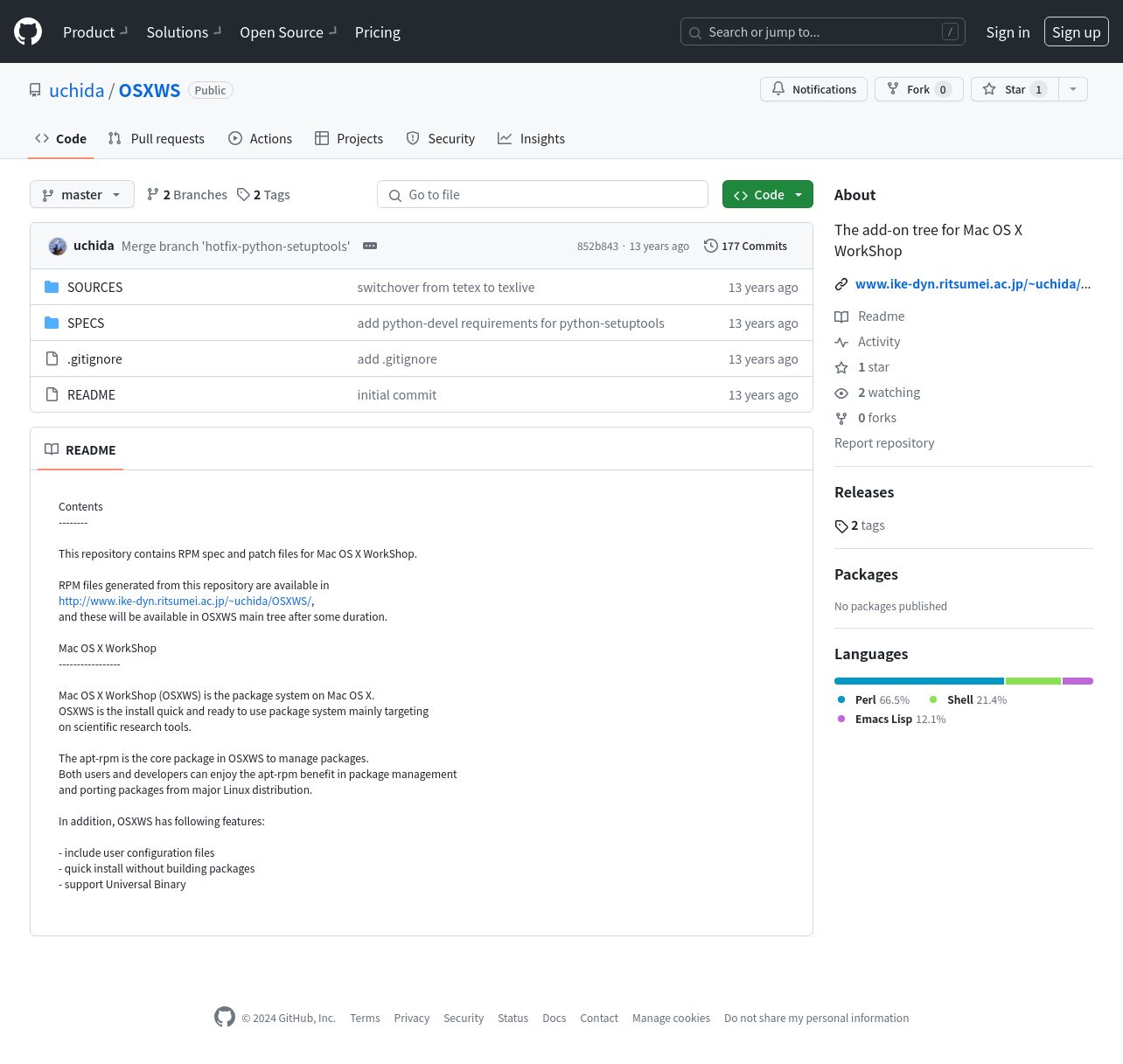Click the Search or jump to field

[823, 31]
